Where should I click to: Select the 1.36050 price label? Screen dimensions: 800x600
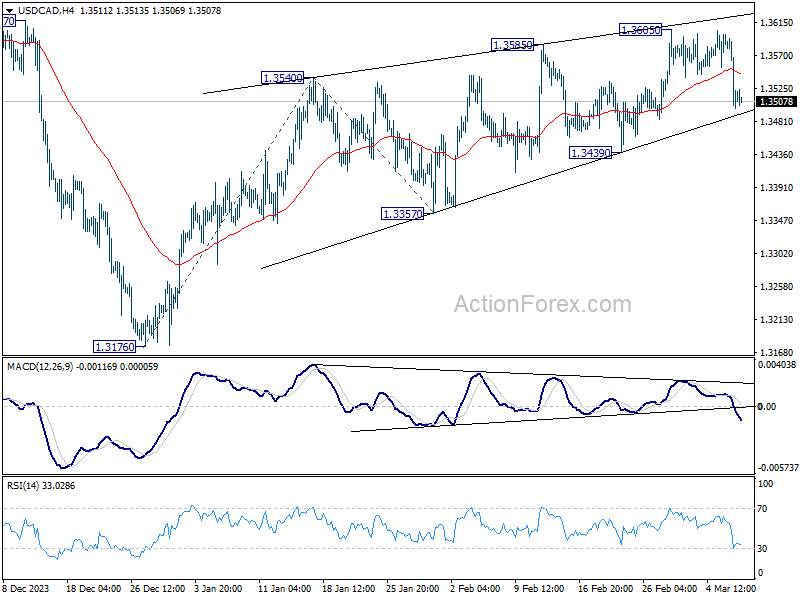(x=640, y=30)
